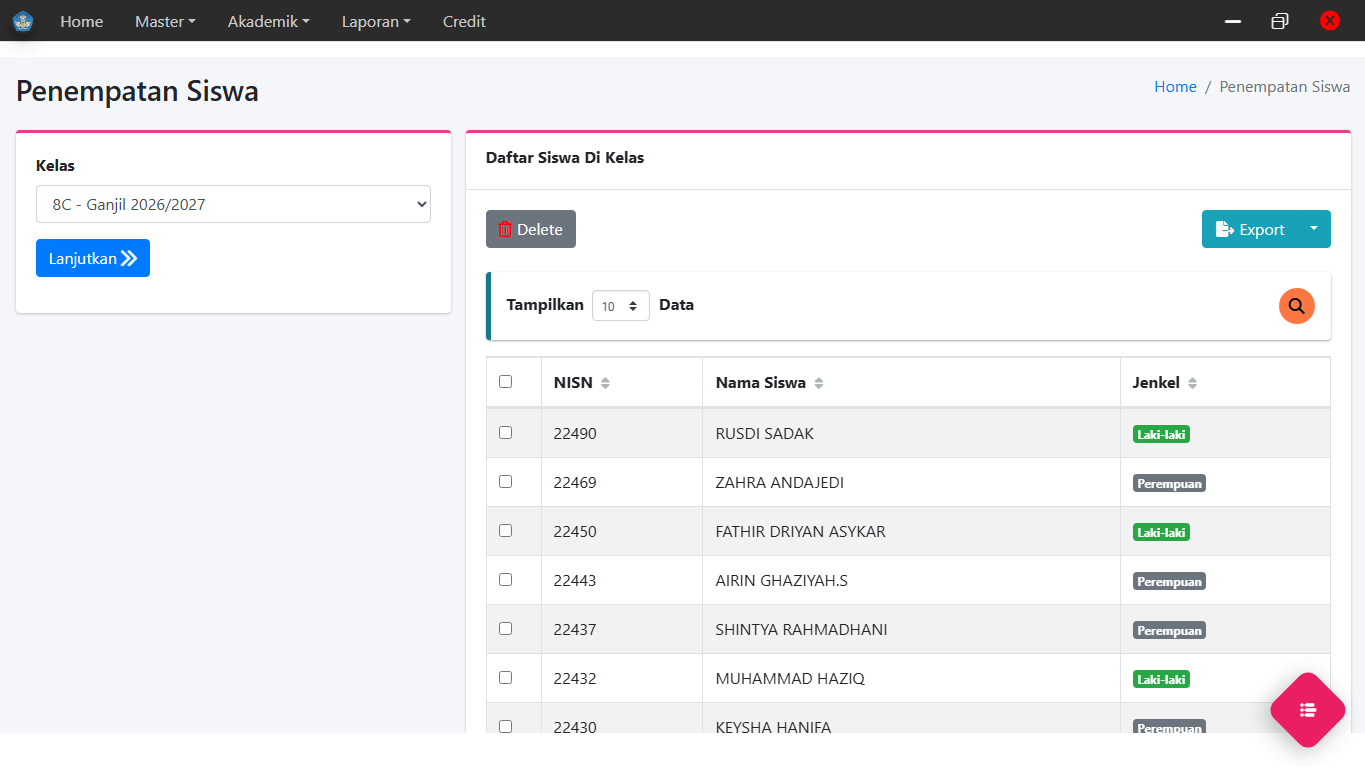This screenshot has width=1365, height=767.
Task: Open the pink floating list menu button
Action: [x=1307, y=710]
